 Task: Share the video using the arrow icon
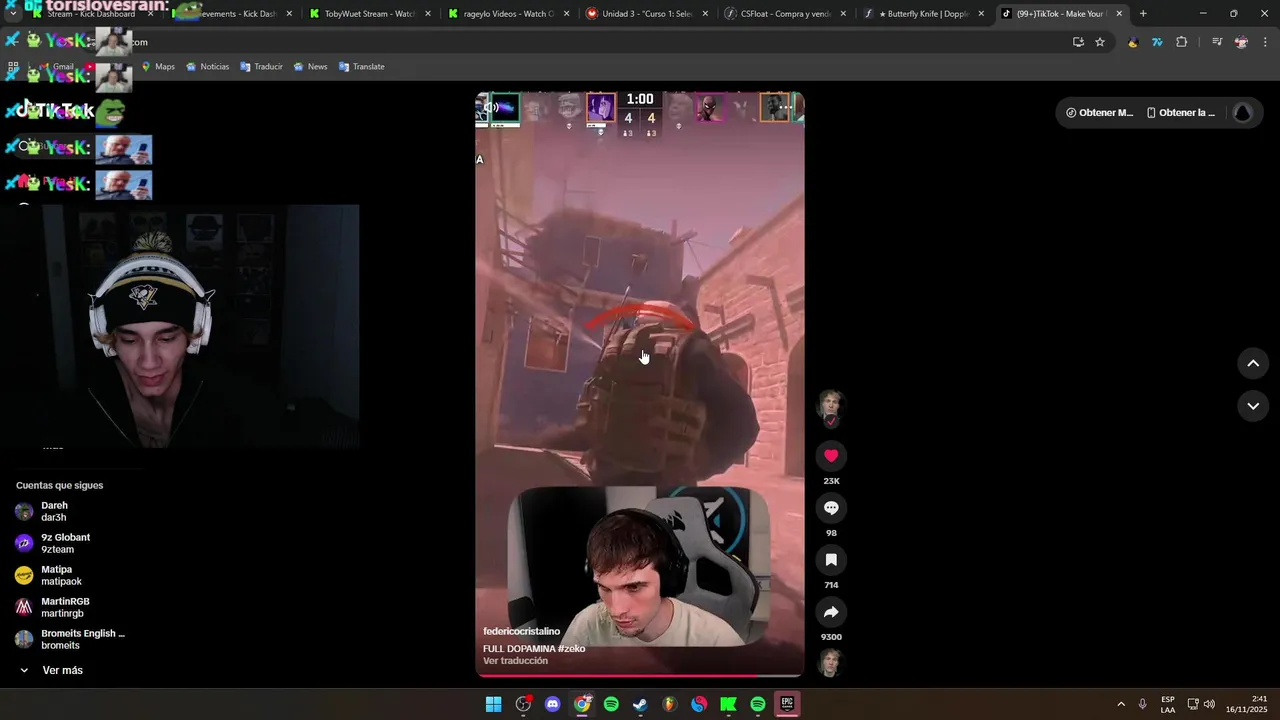831,612
